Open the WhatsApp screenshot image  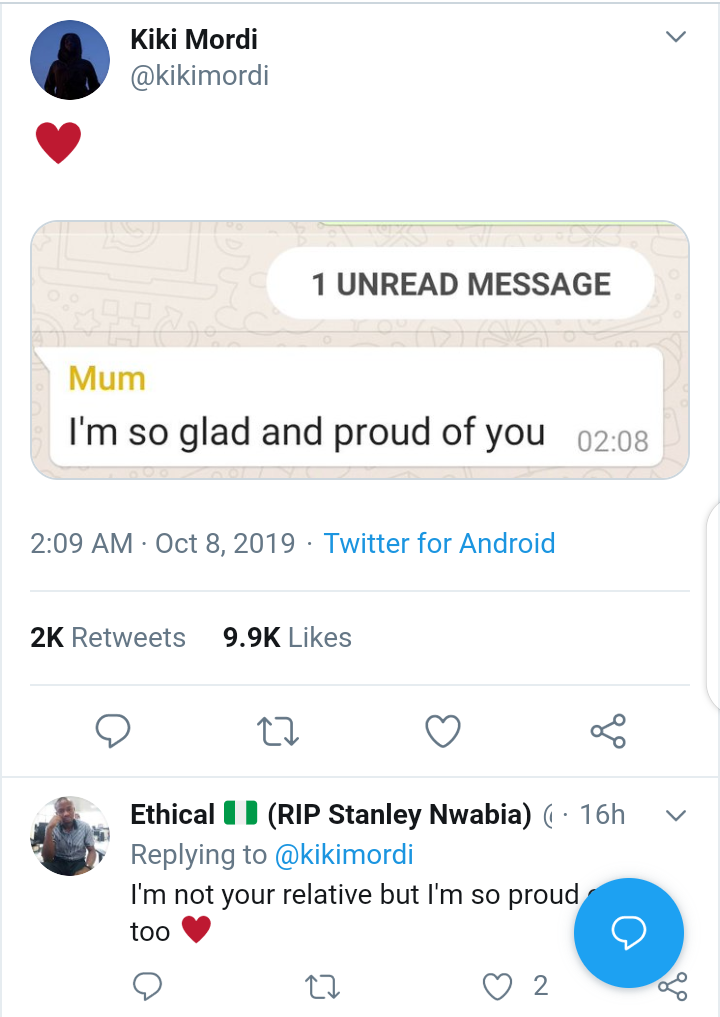coord(360,350)
